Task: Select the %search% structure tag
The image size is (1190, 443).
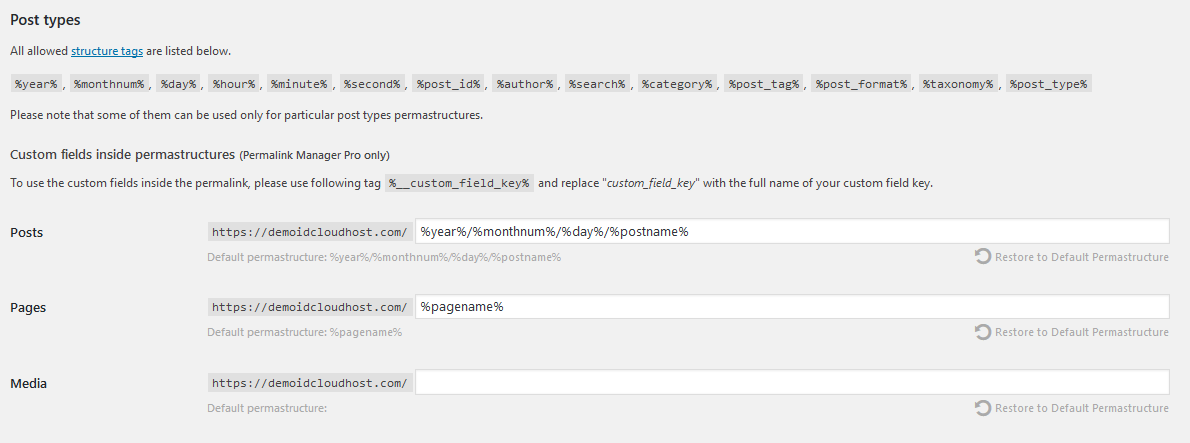Action: [x=597, y=83]
